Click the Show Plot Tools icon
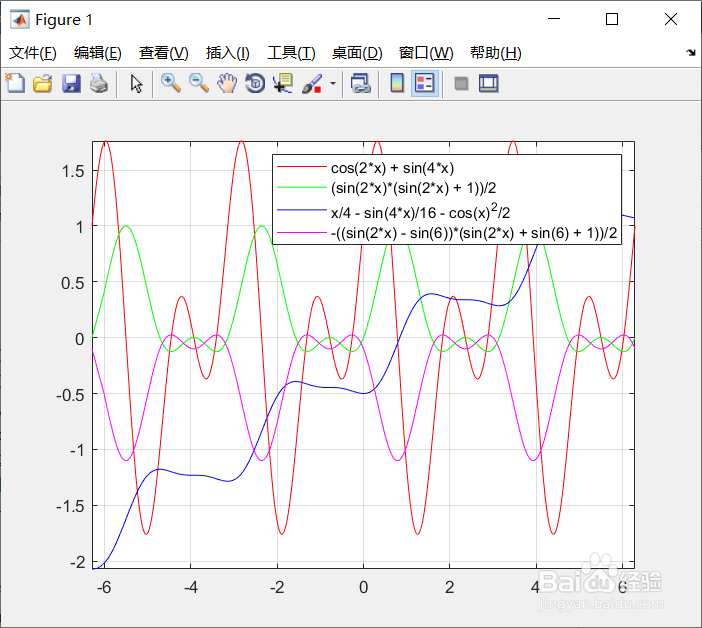 point(488,84)
